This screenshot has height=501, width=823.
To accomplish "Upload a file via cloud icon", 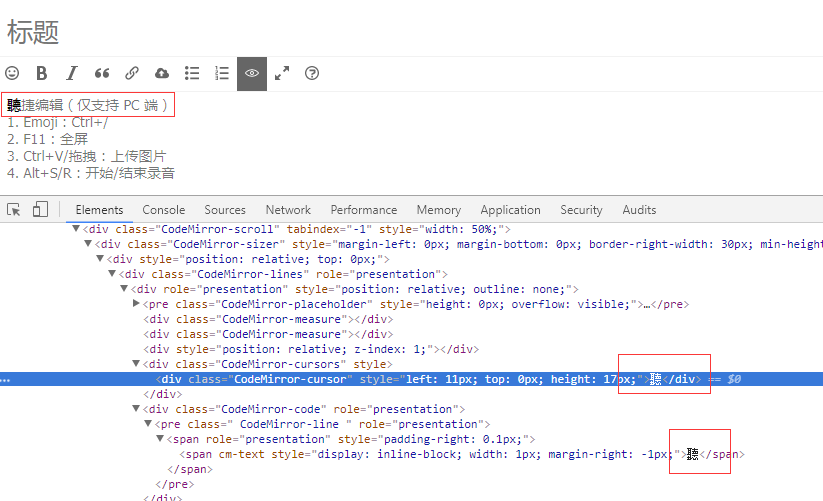I will coord(162,73).
